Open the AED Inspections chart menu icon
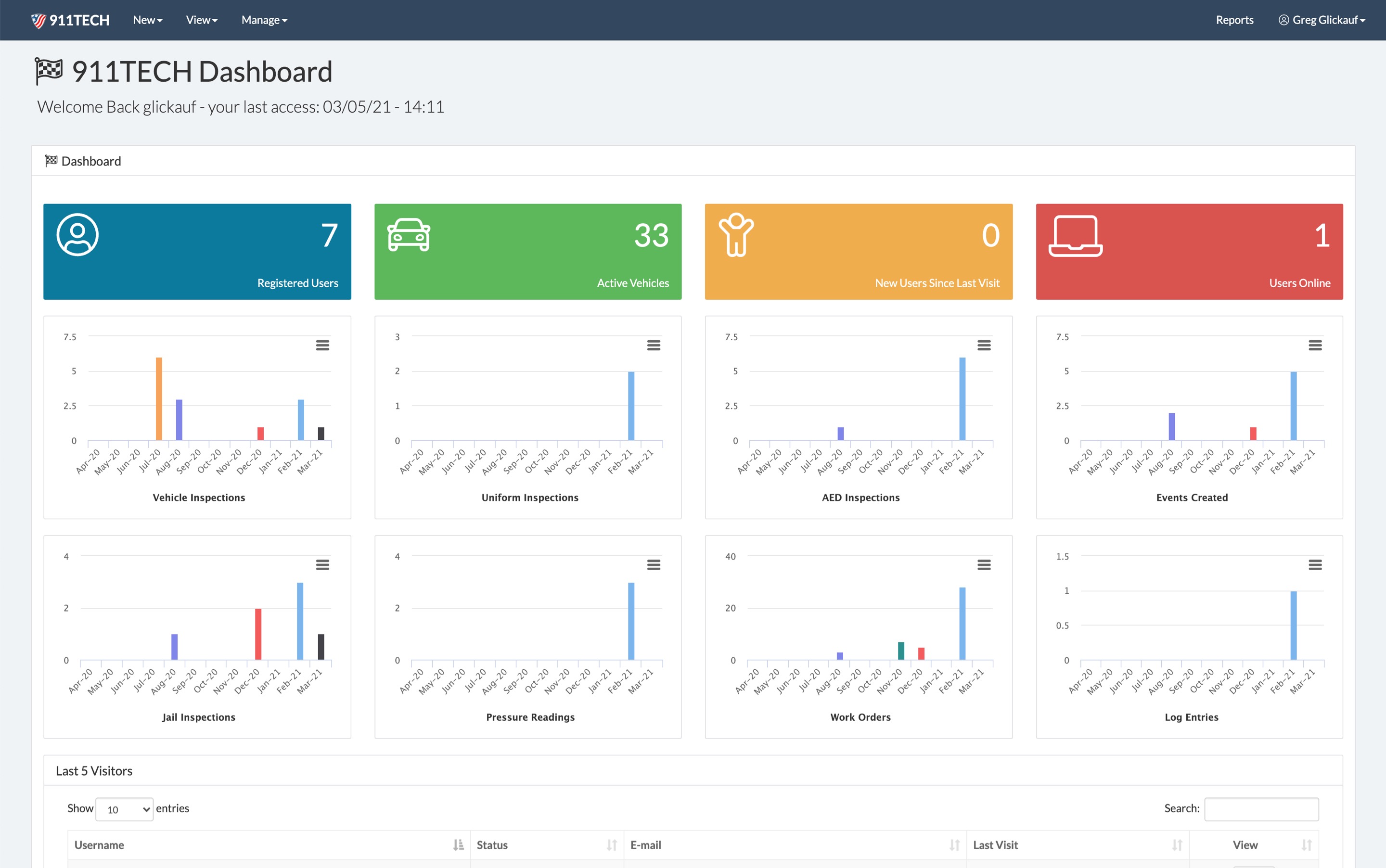1386x868 pixels. point(984,345)
